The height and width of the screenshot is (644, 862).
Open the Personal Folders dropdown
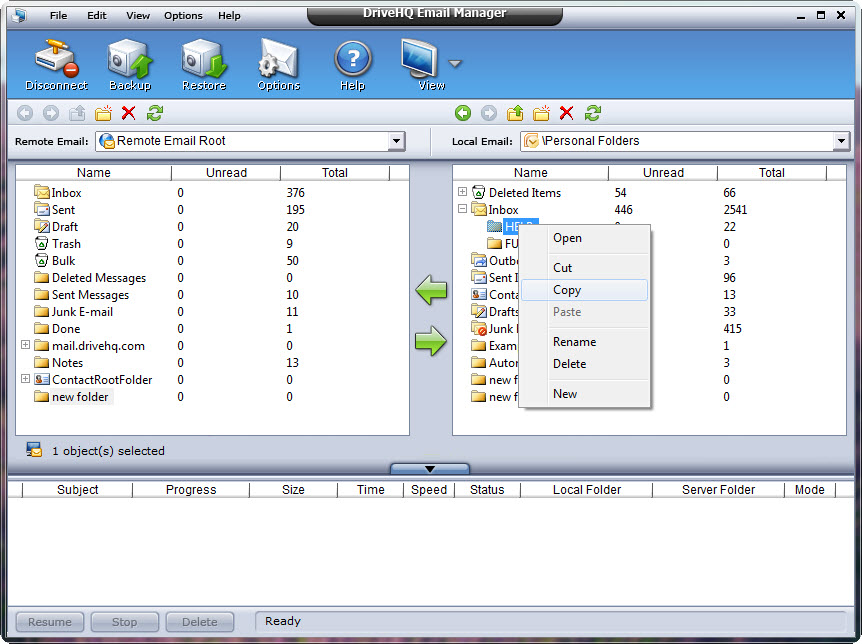tap(841, 141)
